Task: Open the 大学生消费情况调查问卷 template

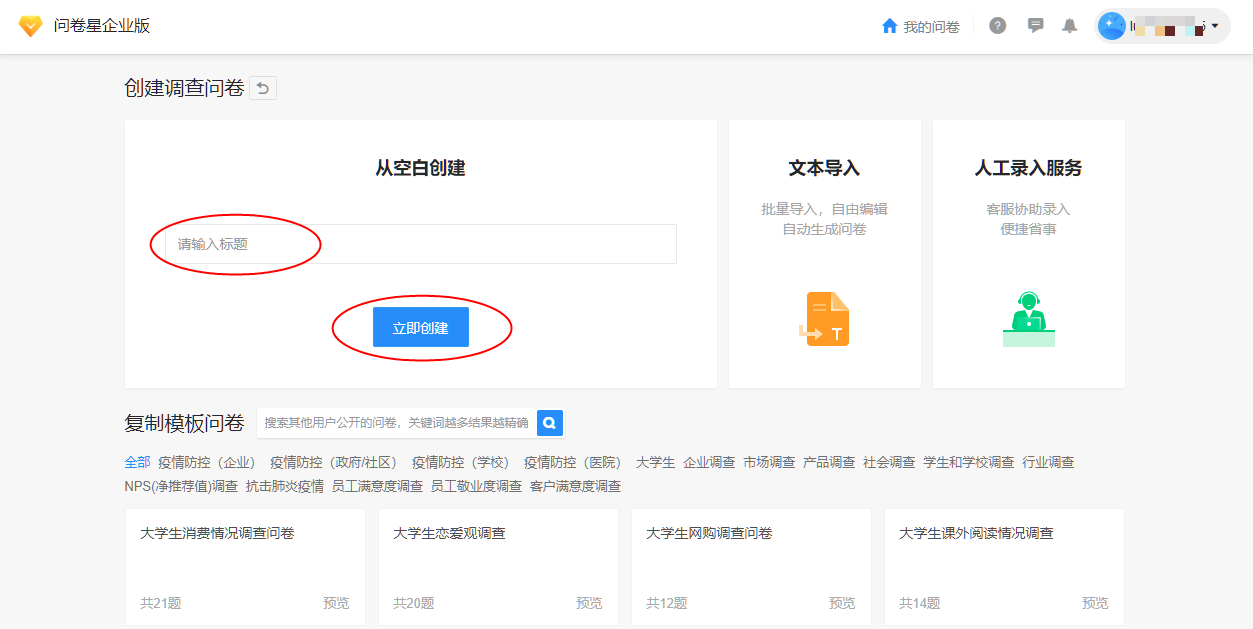Action: [x=217, y=534]
